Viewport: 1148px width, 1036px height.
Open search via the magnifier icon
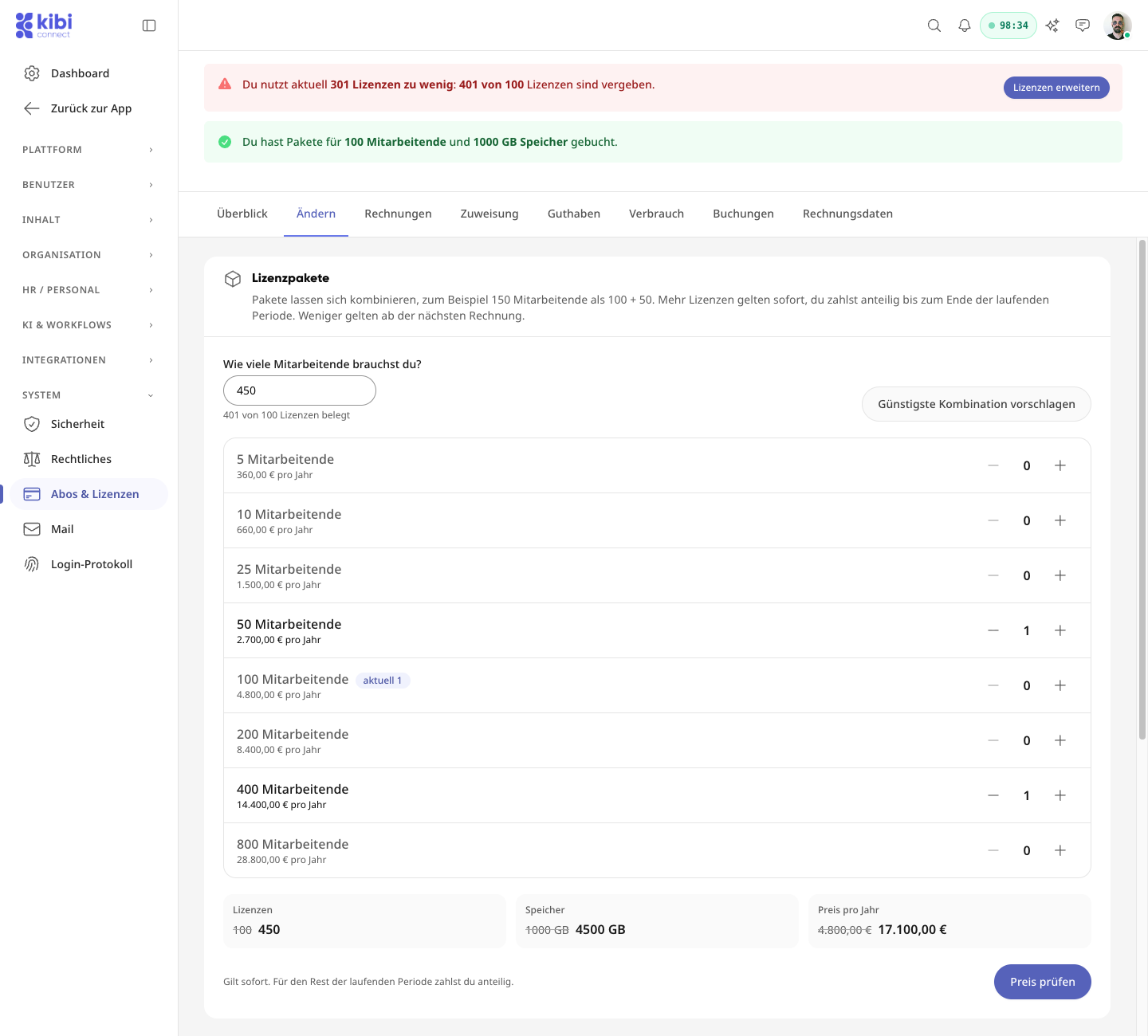[934, 26]
